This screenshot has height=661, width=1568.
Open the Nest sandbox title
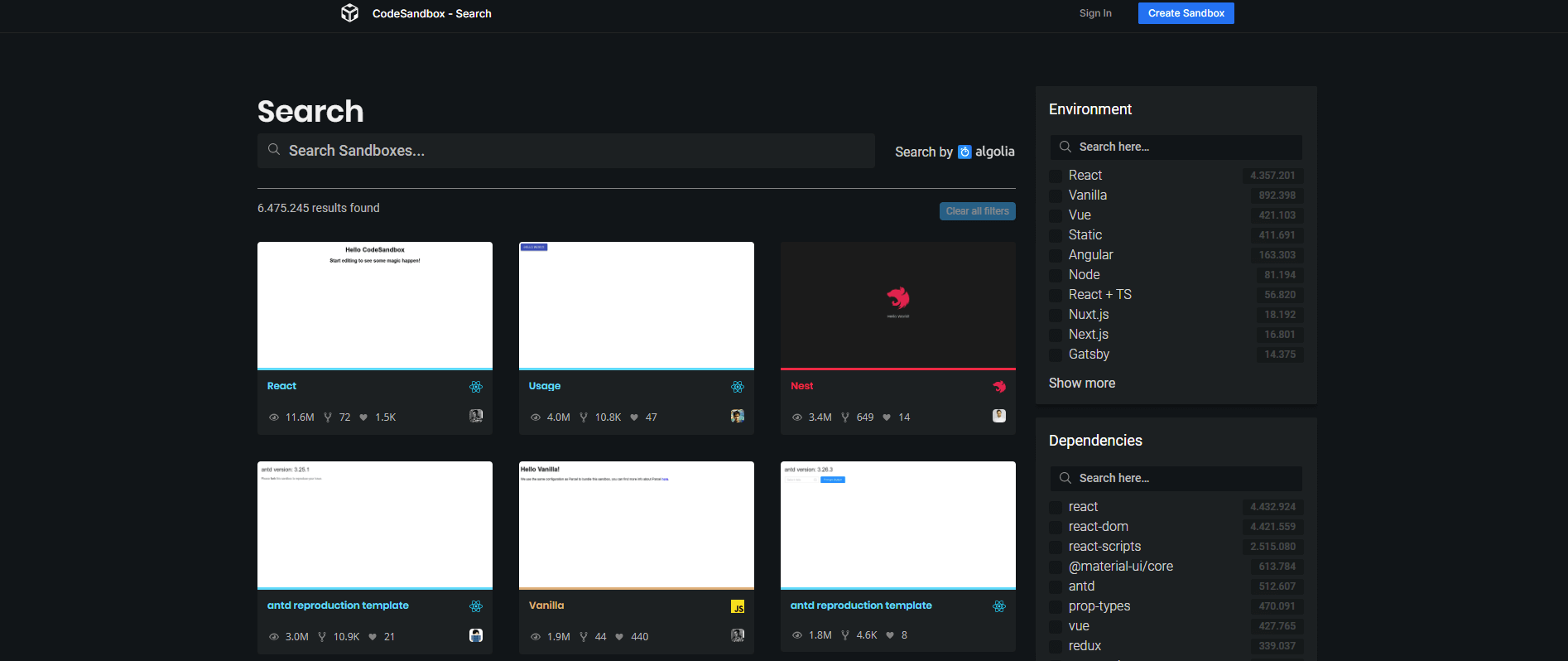point(801,386)
